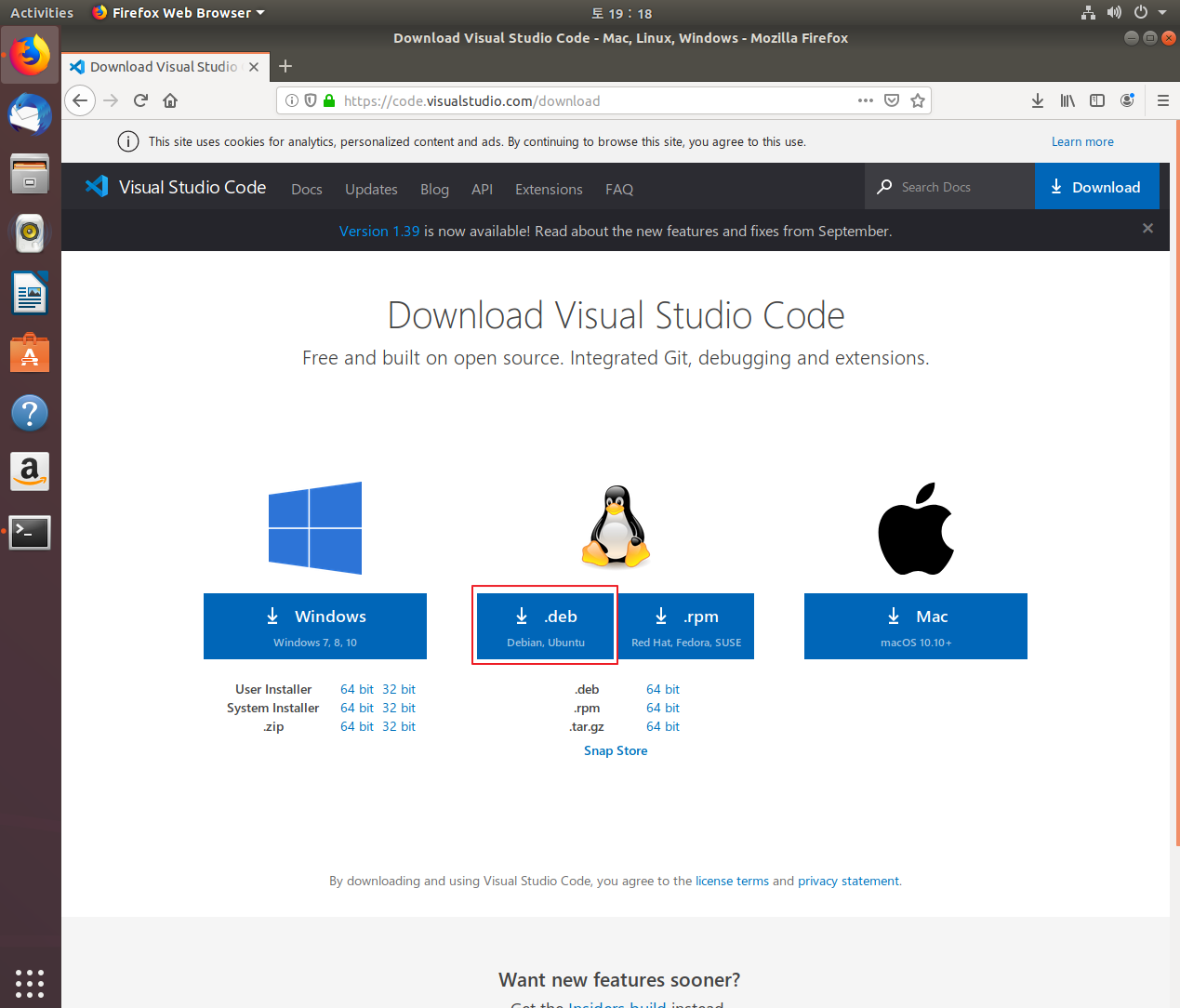Click the browser forward arrow

(111, 100)
